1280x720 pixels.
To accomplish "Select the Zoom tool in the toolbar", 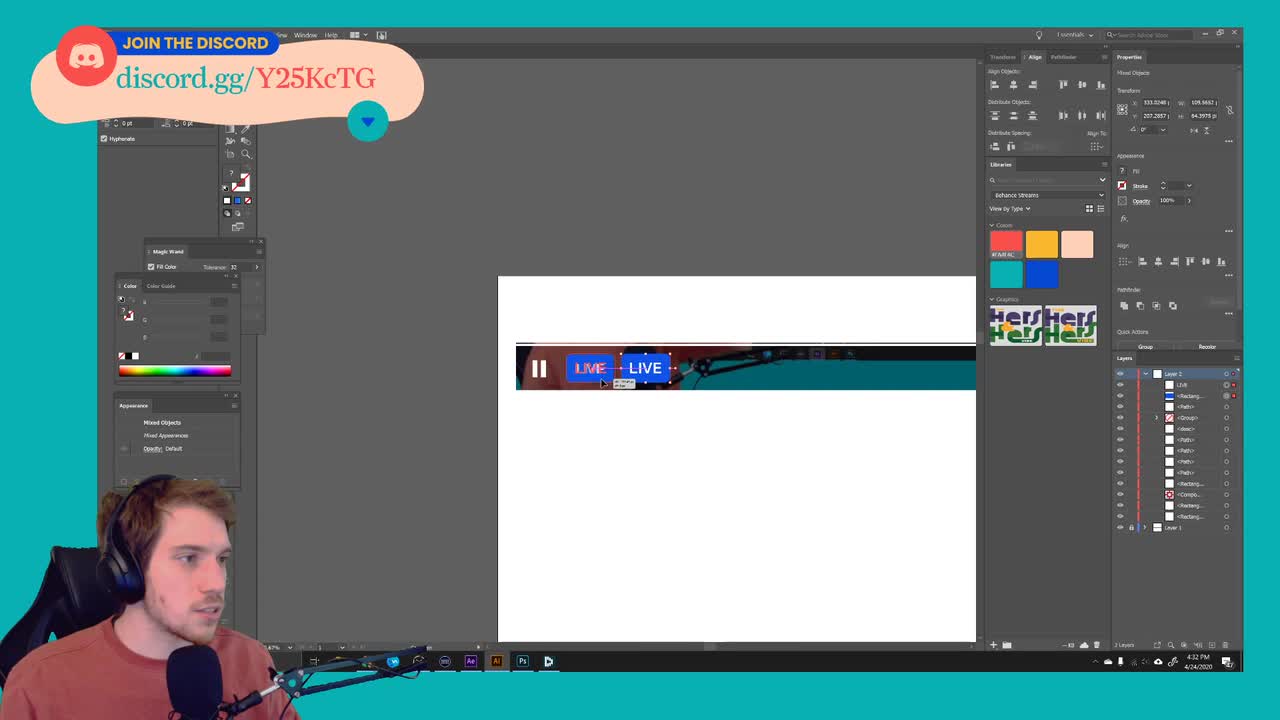I will pyautogui.click(x=246, y=153).
